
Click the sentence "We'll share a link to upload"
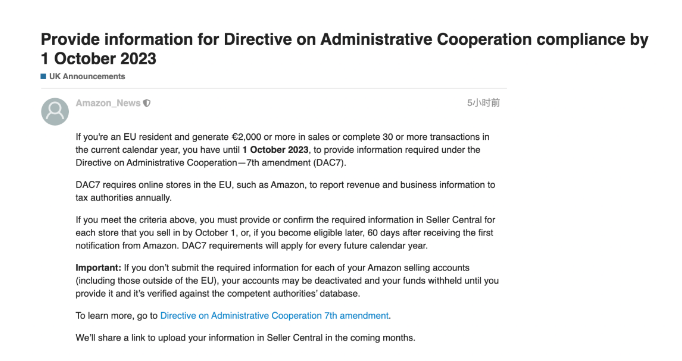tap(246, 338)
